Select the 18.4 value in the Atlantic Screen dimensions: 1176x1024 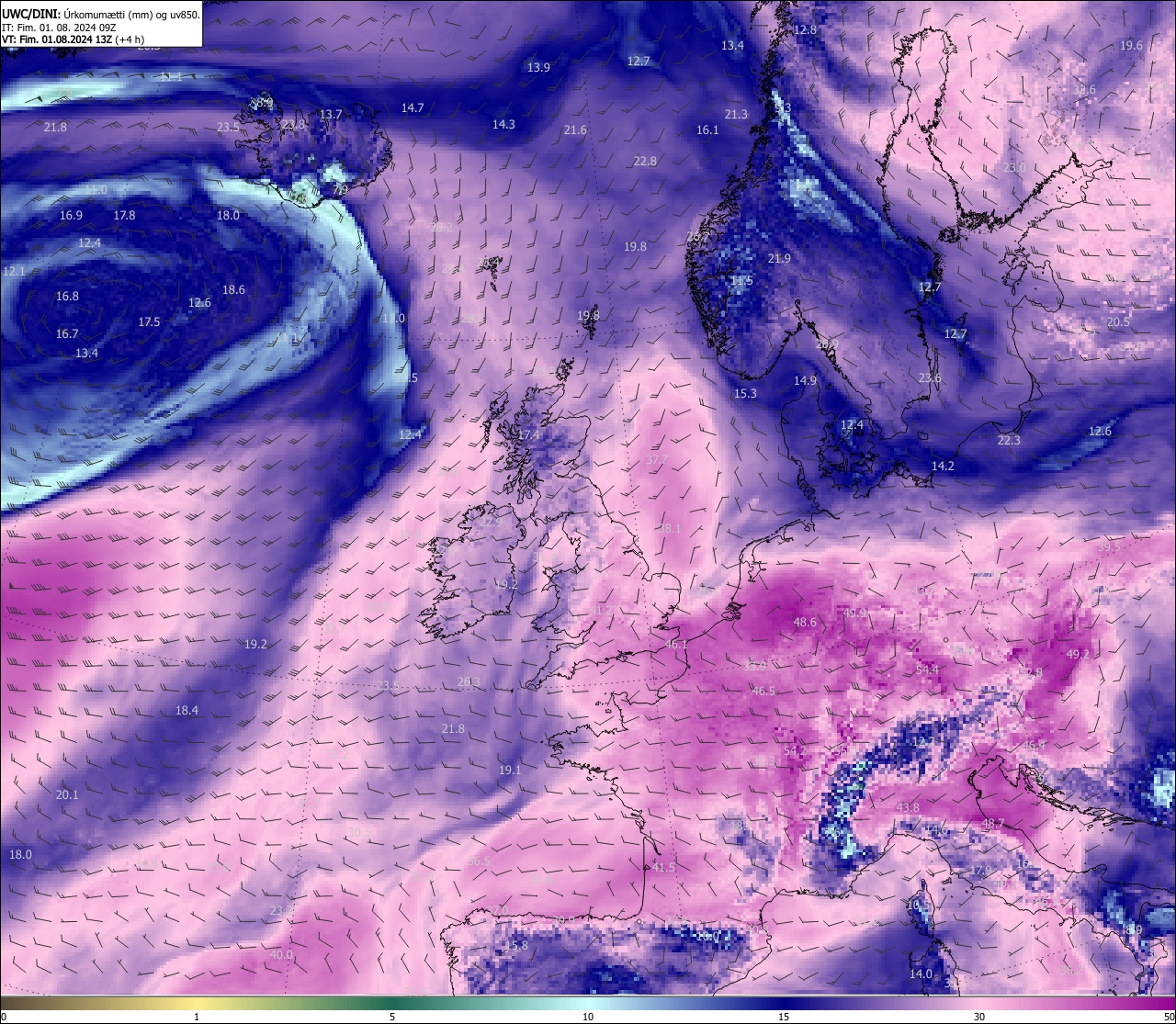point(187,710)
